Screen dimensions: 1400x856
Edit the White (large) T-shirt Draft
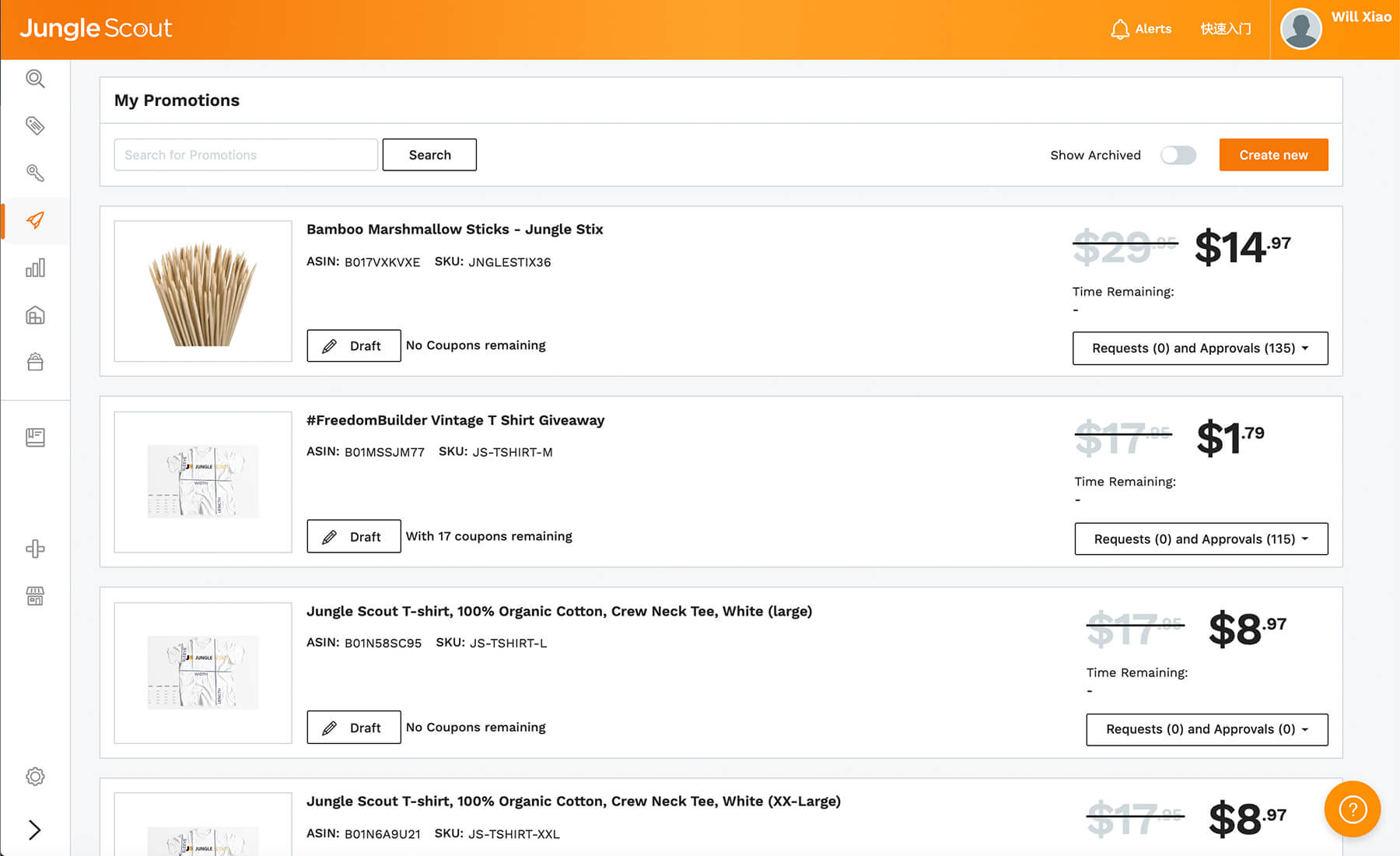pyautogui.click(x=354, y=728)
